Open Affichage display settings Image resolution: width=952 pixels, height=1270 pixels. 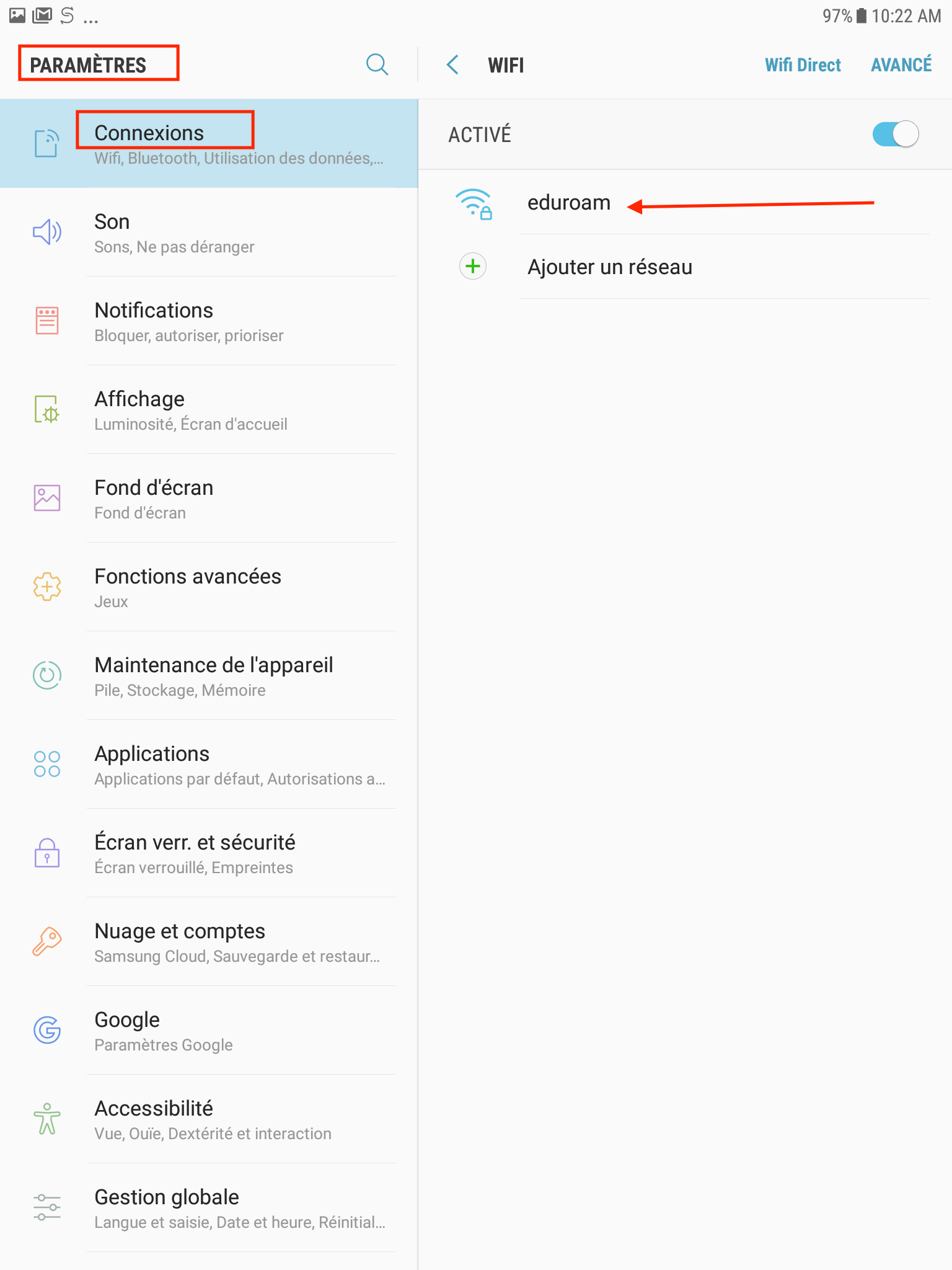209,410
